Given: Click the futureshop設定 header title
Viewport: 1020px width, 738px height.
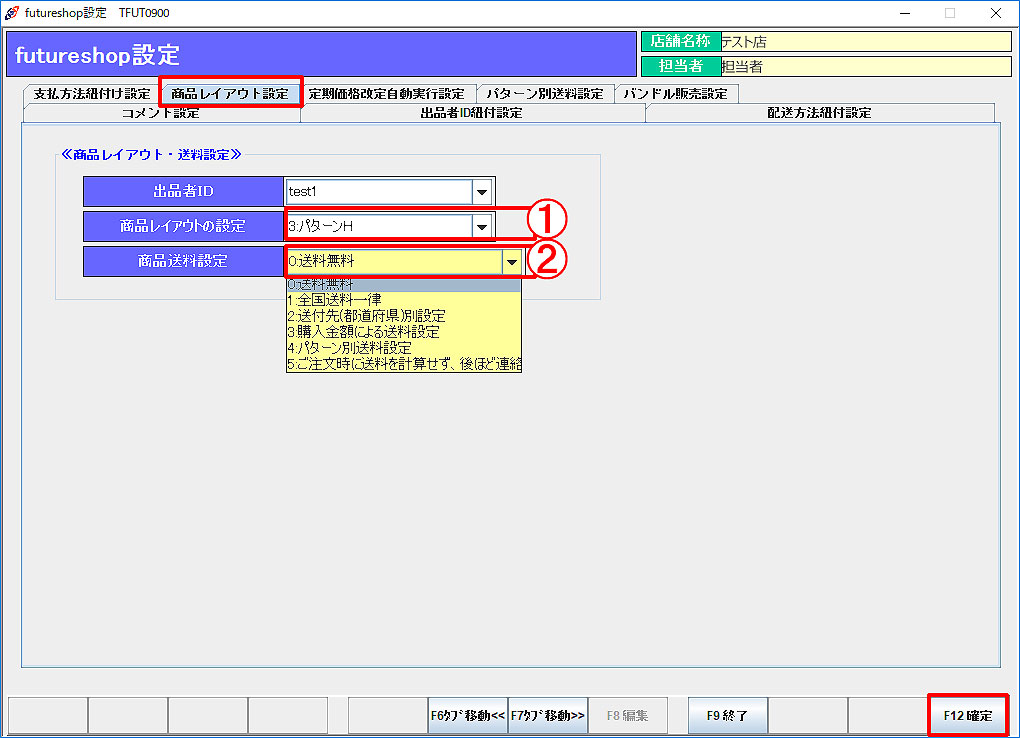Looking at the screenshot, I should (x=97, y=55).
